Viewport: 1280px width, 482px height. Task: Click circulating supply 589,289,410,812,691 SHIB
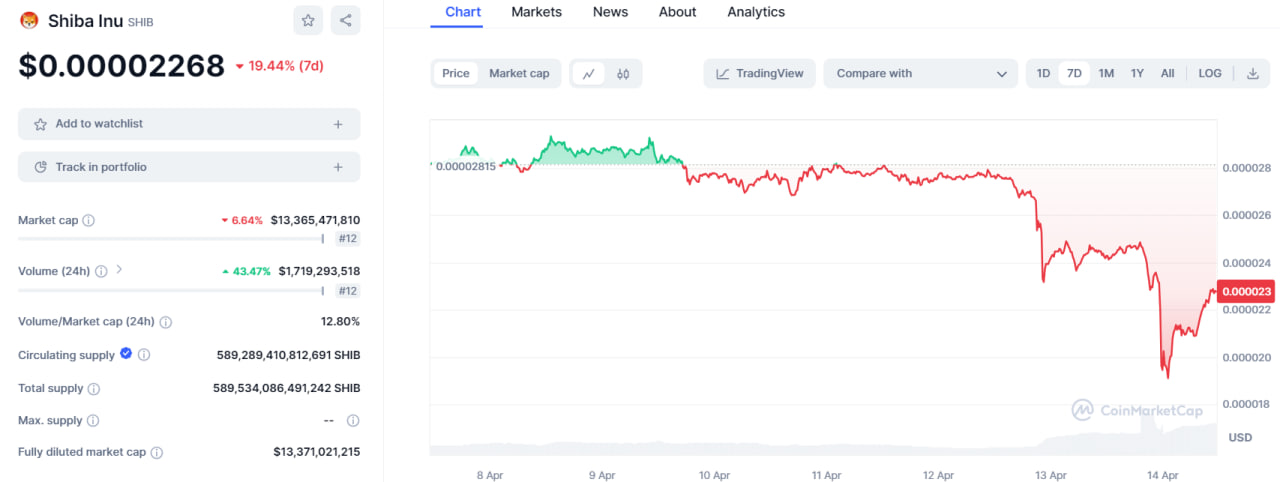288,355
